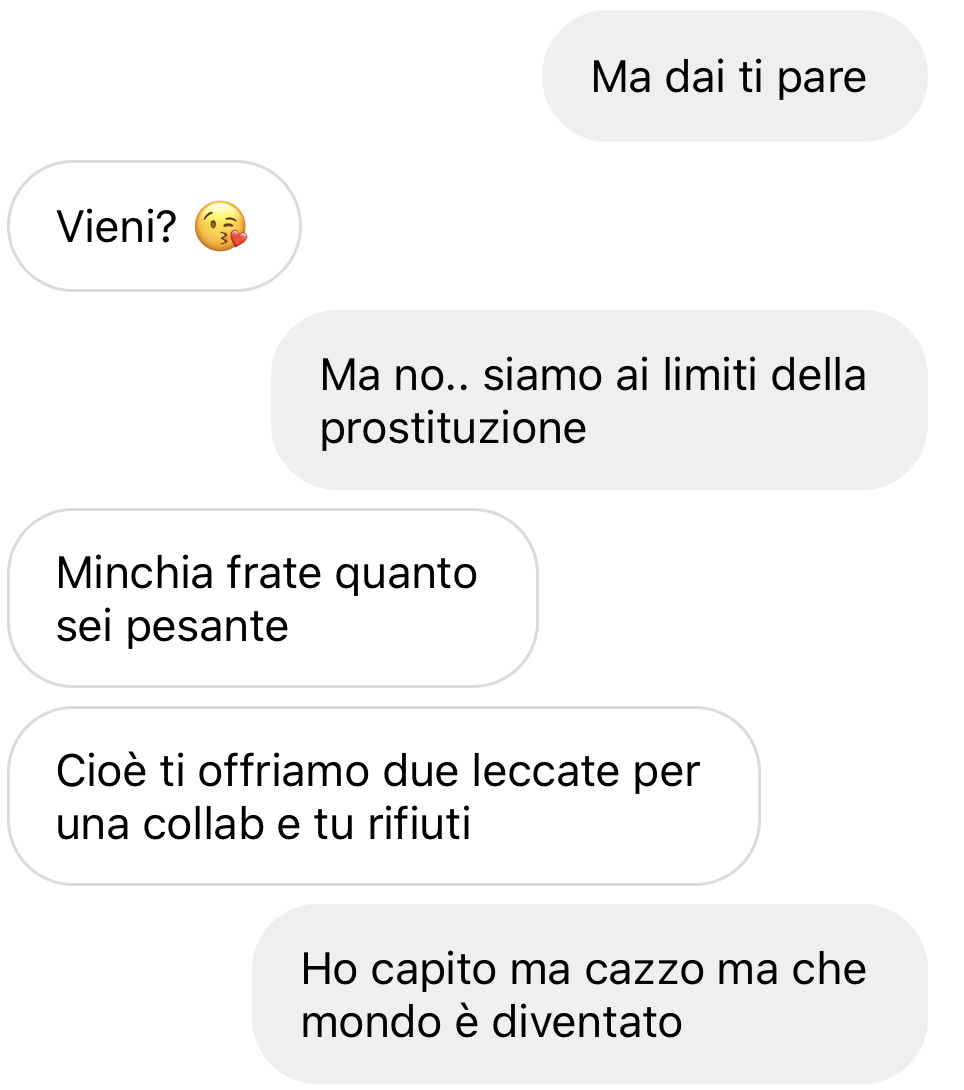Click the word "Vieni?" beside the emoji
964x1090 pixels.
tap(117, 227)
